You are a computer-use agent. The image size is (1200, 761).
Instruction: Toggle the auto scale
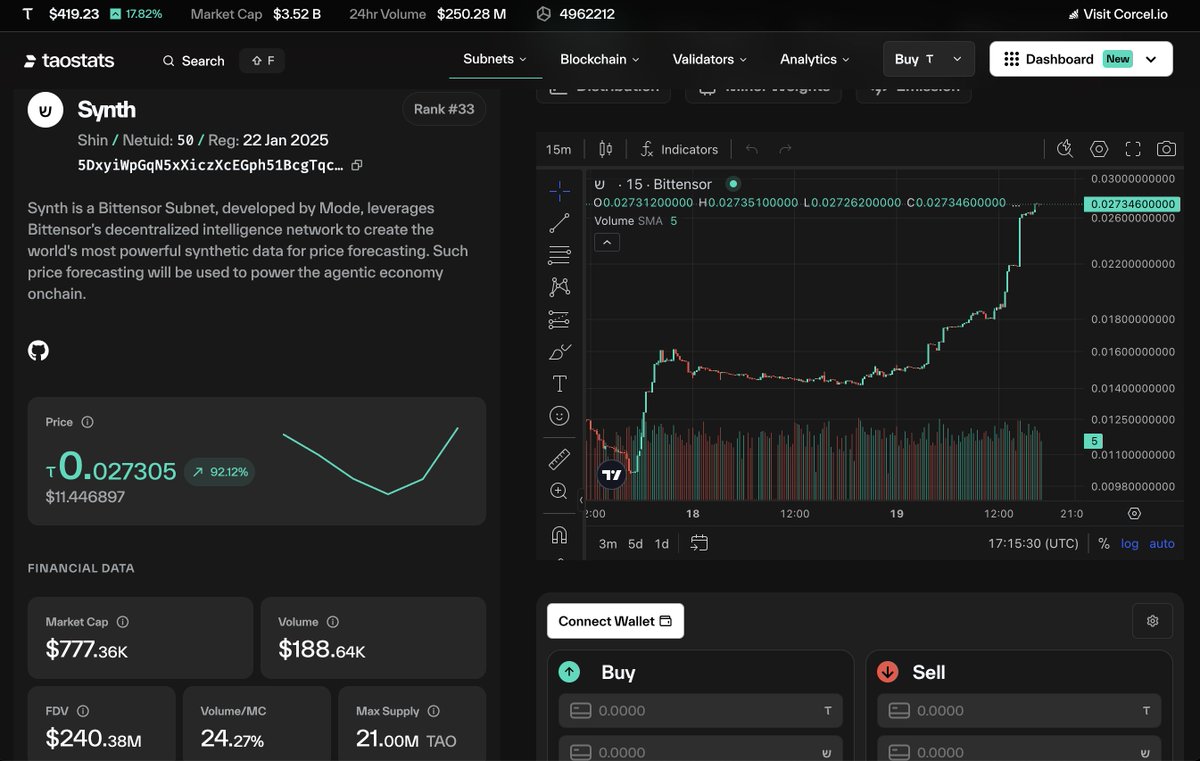pyautogui.click(x=1162, y=544)
